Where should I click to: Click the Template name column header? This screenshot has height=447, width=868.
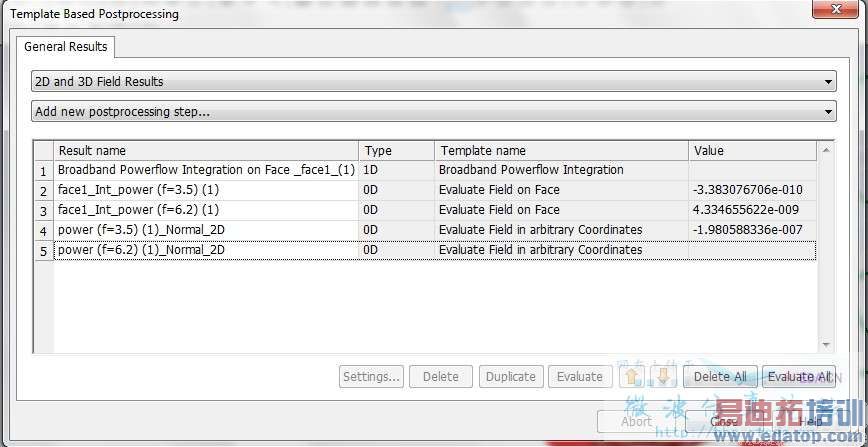pyautogui.click(x=562, y=151)
